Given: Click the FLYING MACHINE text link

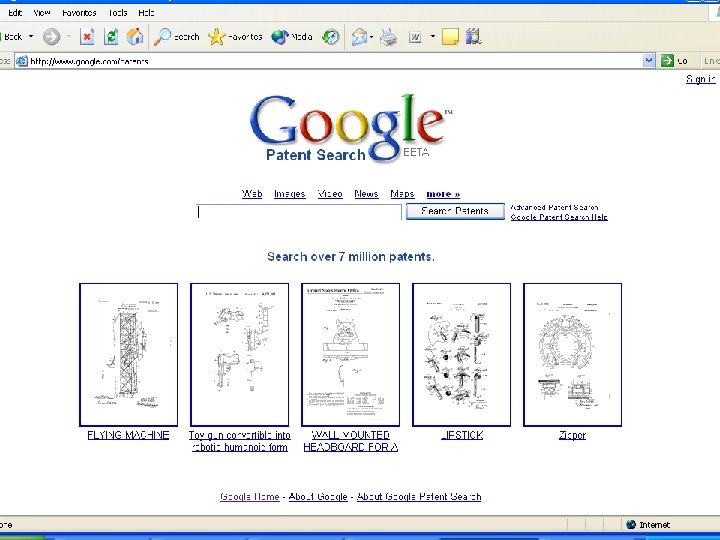Looking at the screenshot, I should tap(128, 435).
